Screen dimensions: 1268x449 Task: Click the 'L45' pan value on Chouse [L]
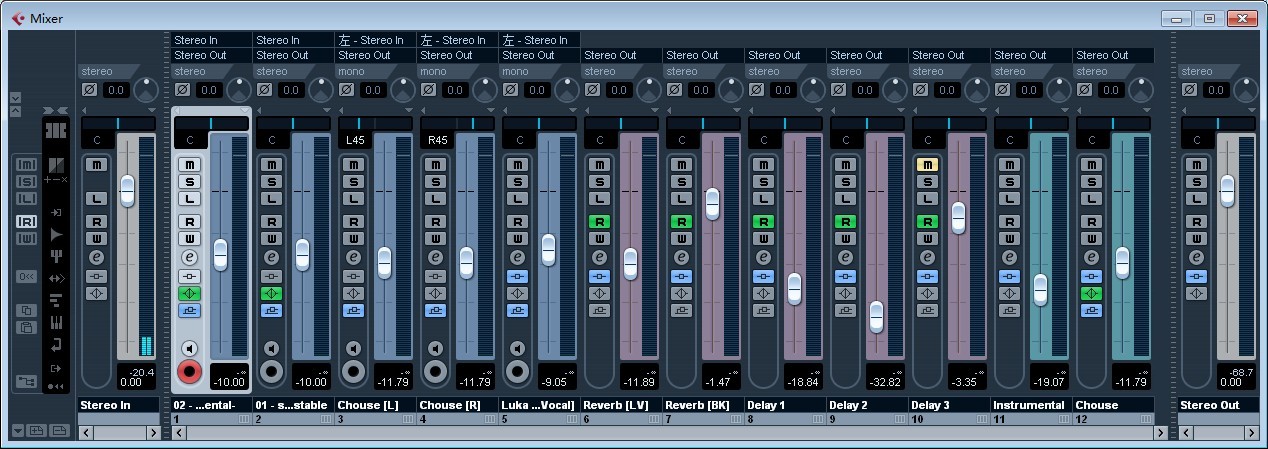355,140
